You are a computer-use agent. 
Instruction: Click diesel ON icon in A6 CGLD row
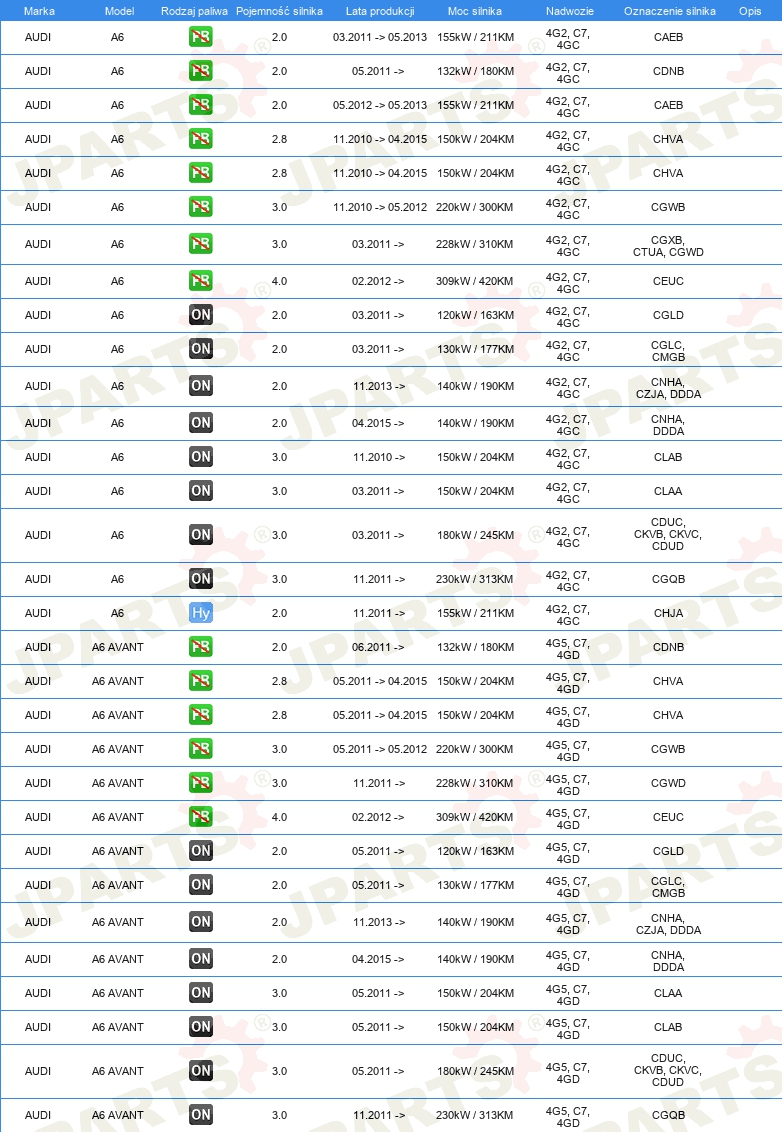click(201, 315)
